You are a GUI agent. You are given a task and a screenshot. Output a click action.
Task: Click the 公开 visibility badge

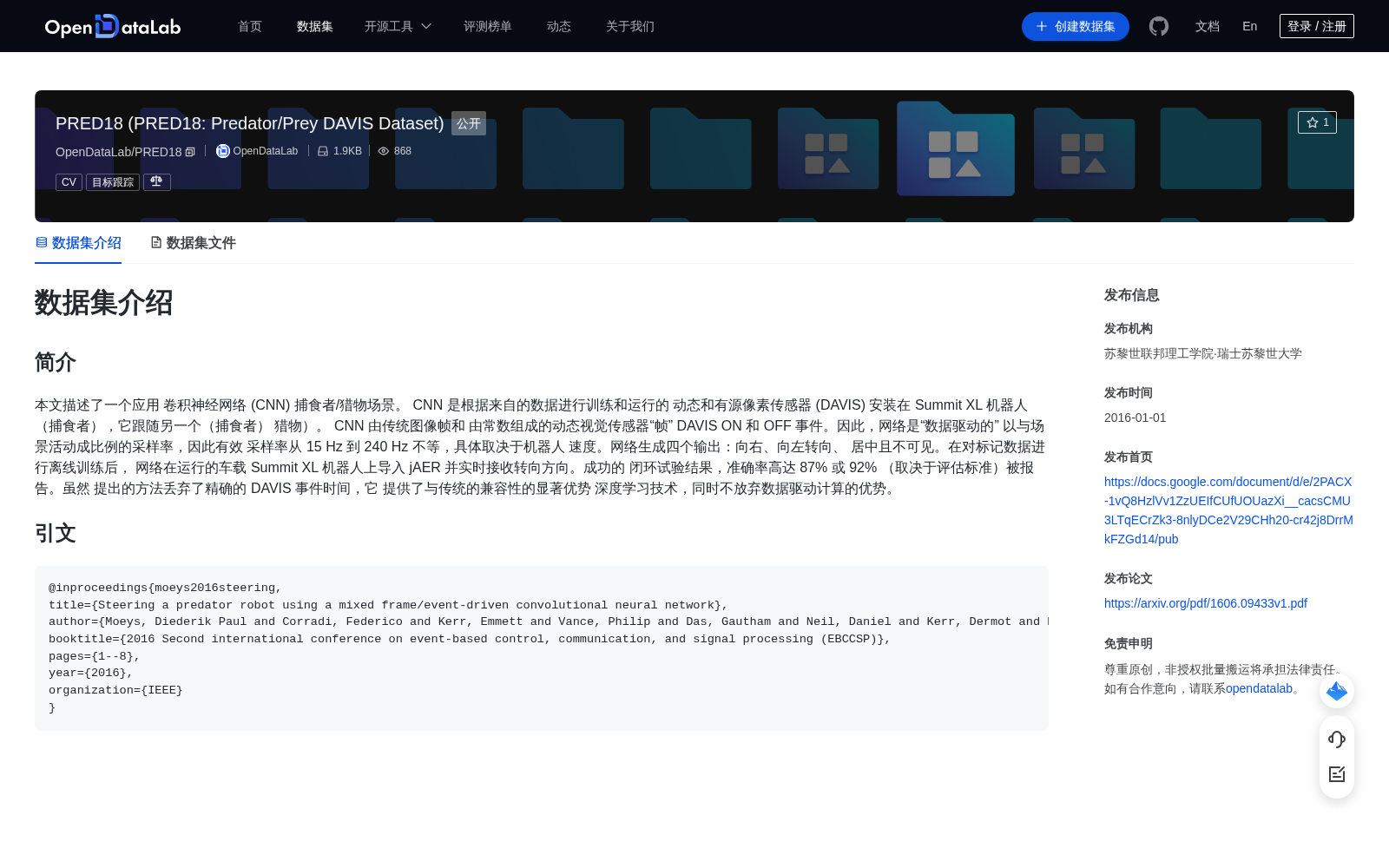(469, 123)
